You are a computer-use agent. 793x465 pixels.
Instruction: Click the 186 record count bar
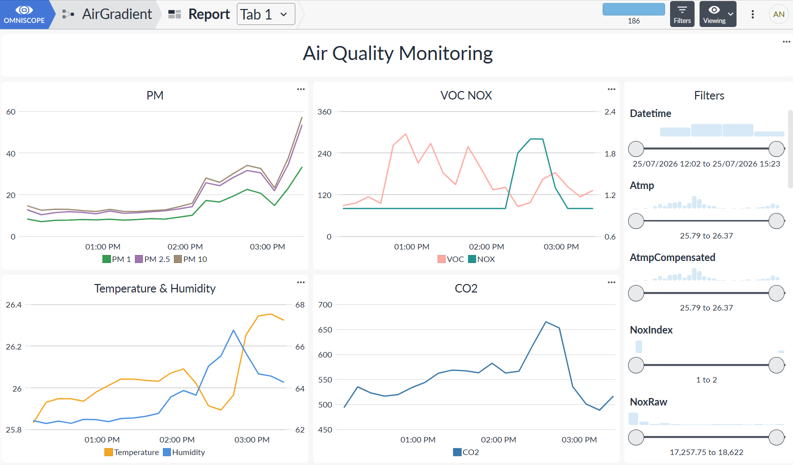point(634,9)
